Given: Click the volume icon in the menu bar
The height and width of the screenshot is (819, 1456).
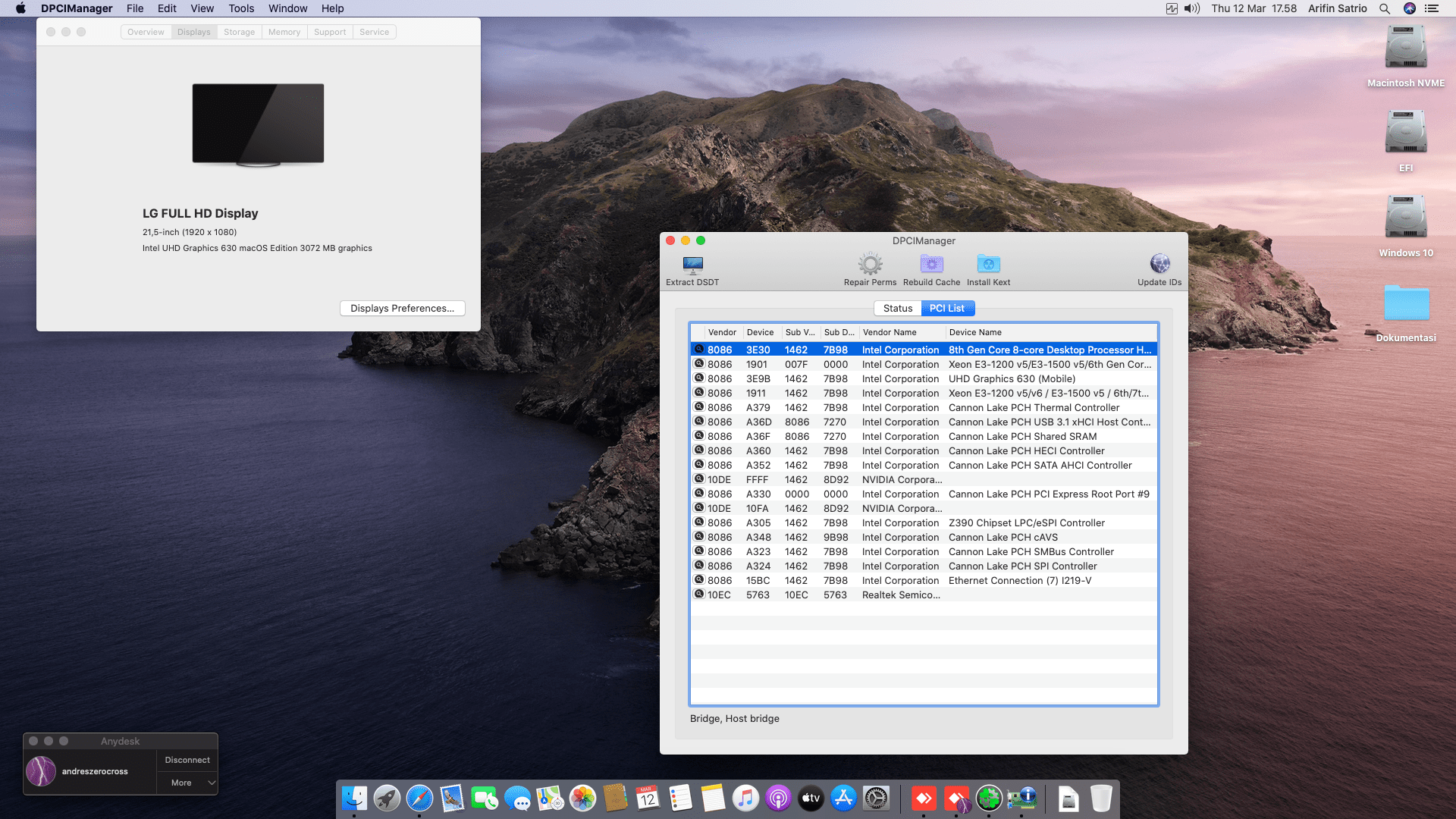Looking at the screenshot, I should 1192,8.
